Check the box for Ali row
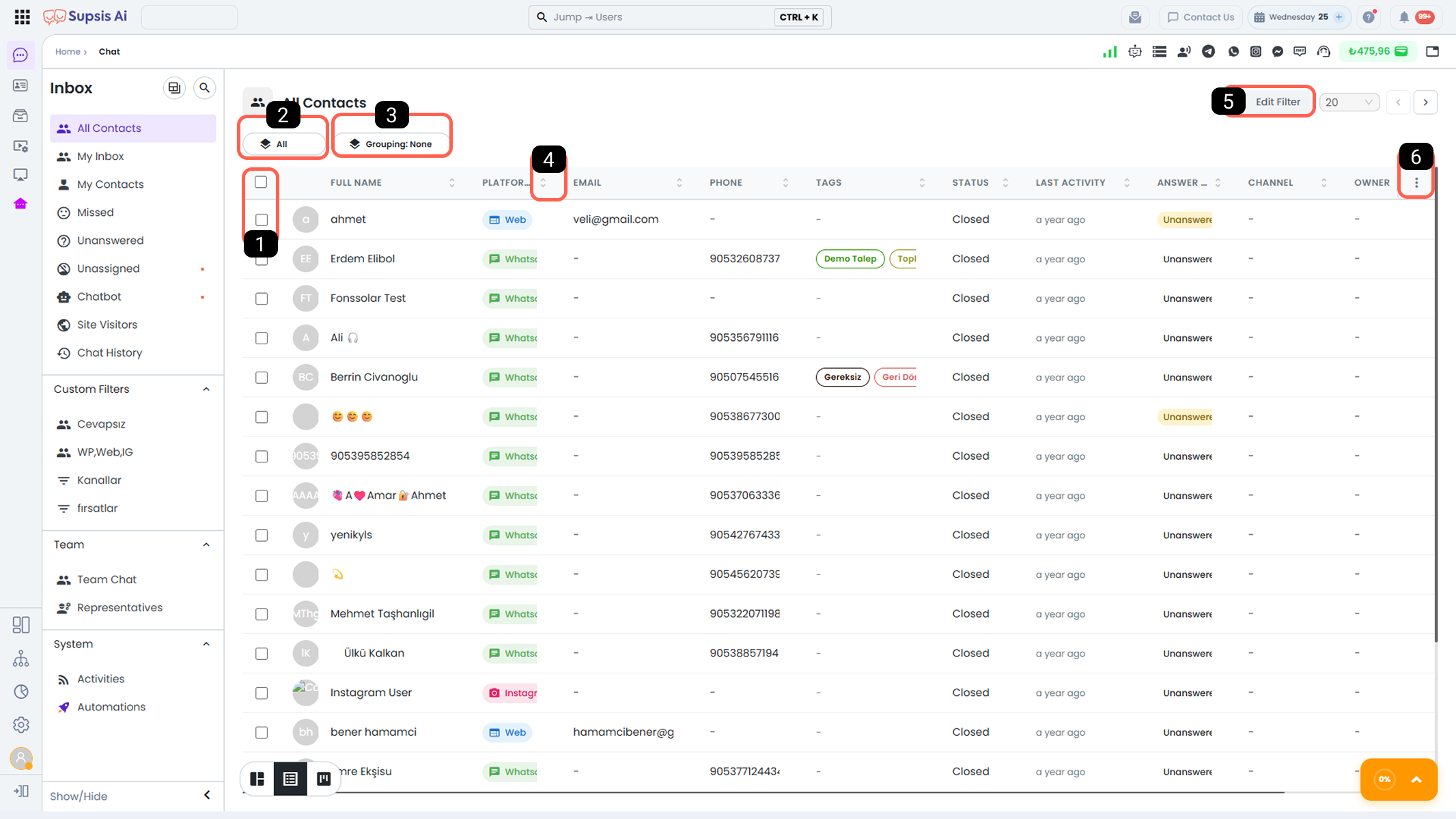This screenshot has width=1456, height=819. pos(262,338)
